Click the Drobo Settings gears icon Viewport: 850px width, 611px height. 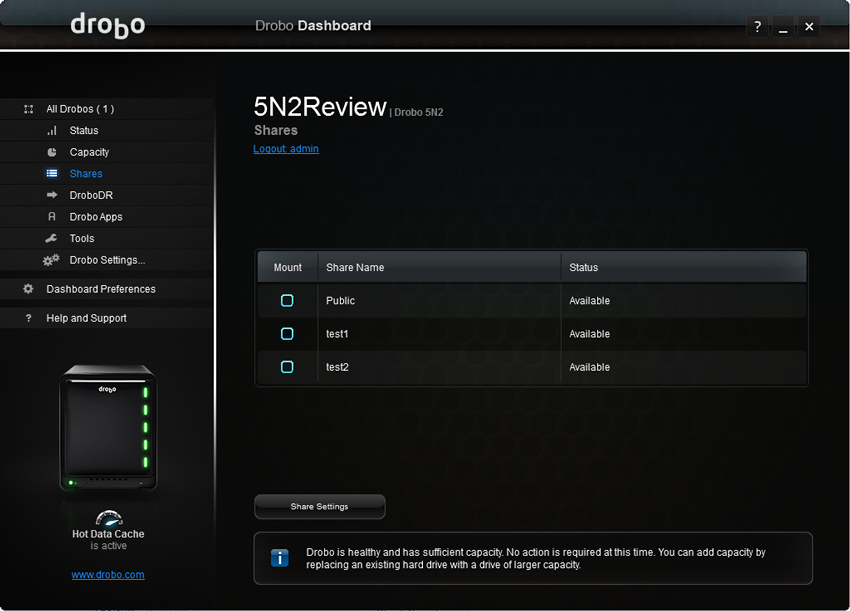[x=51, y=260]
